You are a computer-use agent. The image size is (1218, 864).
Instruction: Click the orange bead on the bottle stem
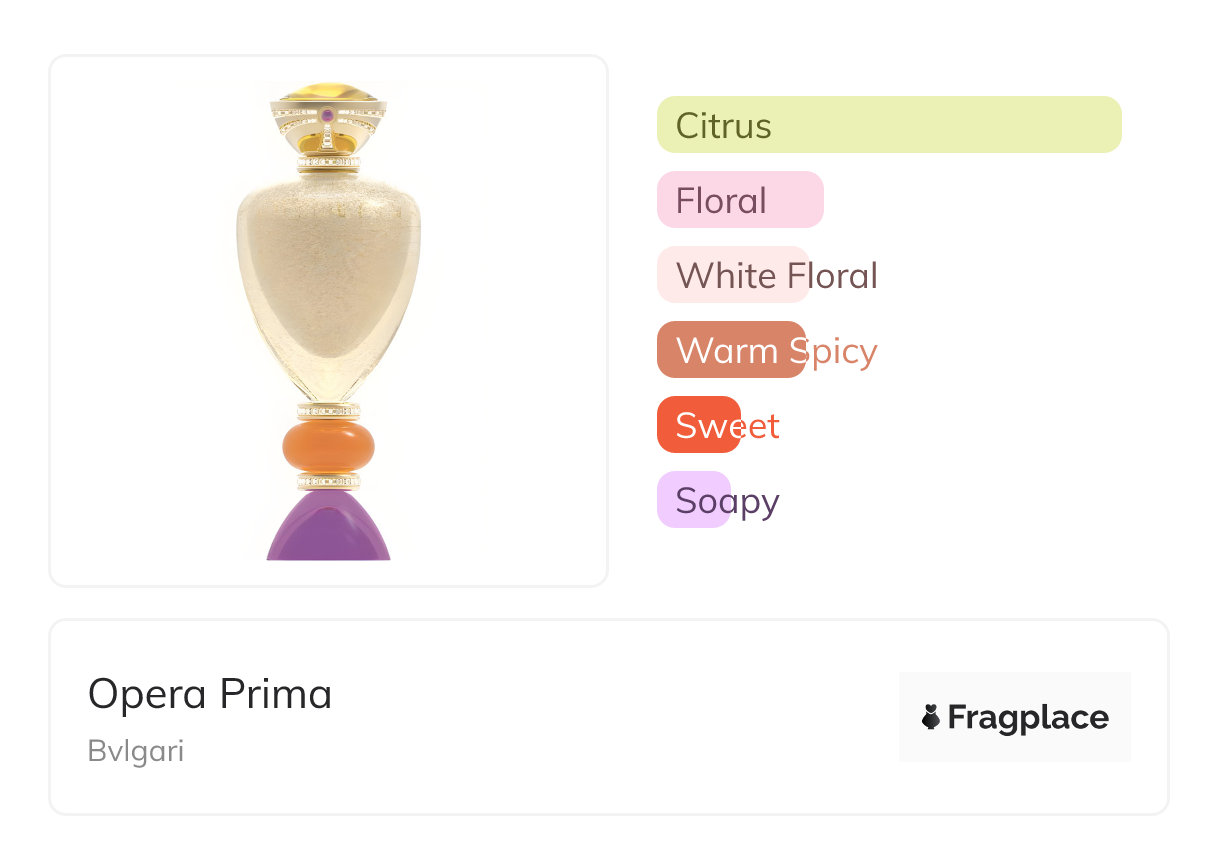point(328,445)
